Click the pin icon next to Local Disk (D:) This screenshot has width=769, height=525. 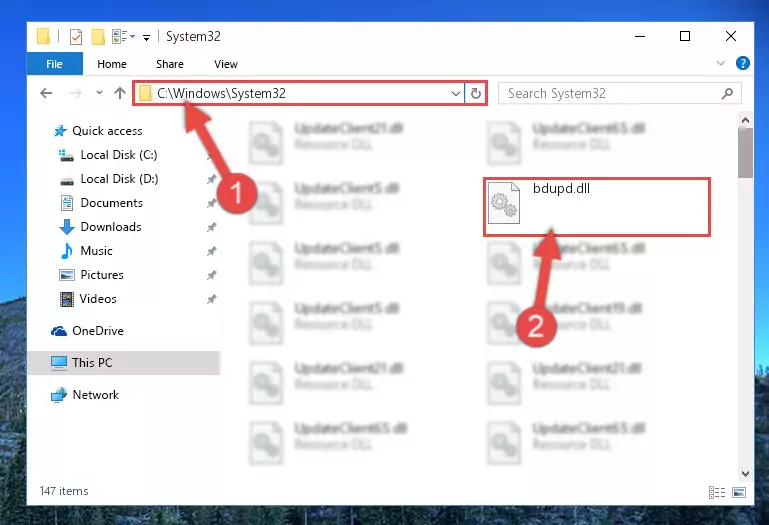pos(211,179)
